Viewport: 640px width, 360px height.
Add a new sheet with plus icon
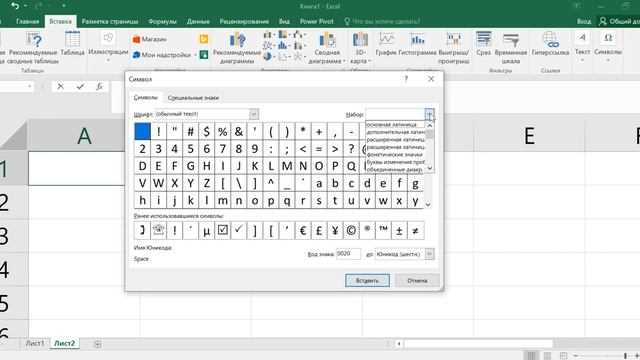tap(97, 344)
